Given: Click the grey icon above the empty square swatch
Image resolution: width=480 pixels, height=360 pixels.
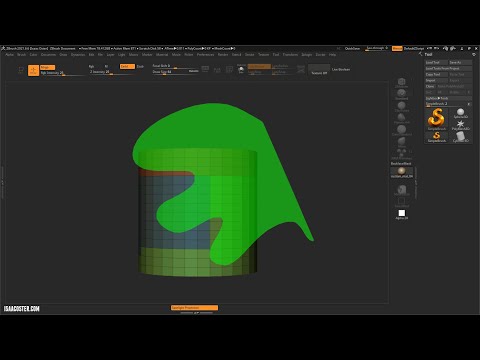Looking at the screenshot, I should [x=402, y=190].
